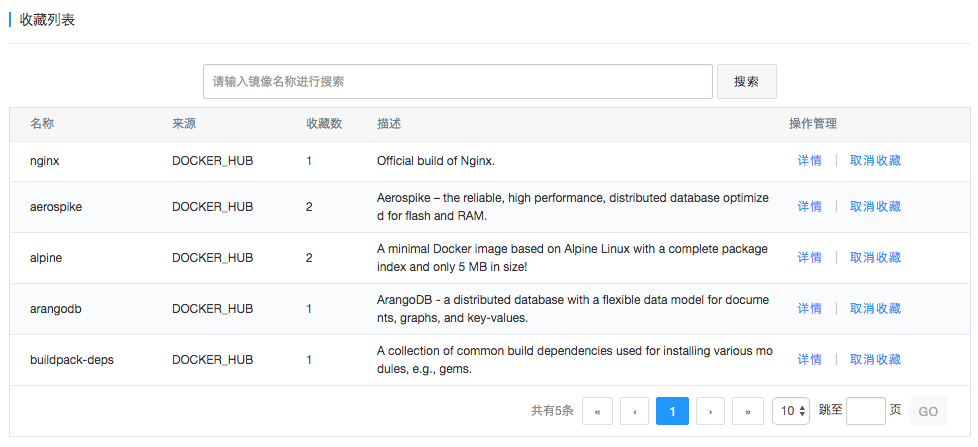The width and height of the screenshot is (978, 447).
Task: Show 详情 for arangodb
Action: pyautogui.click(x=809, y=308)
